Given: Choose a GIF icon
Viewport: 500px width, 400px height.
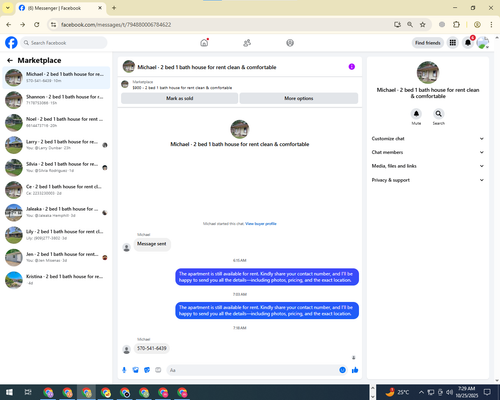Looking at the screenshot, I should 158,370.
